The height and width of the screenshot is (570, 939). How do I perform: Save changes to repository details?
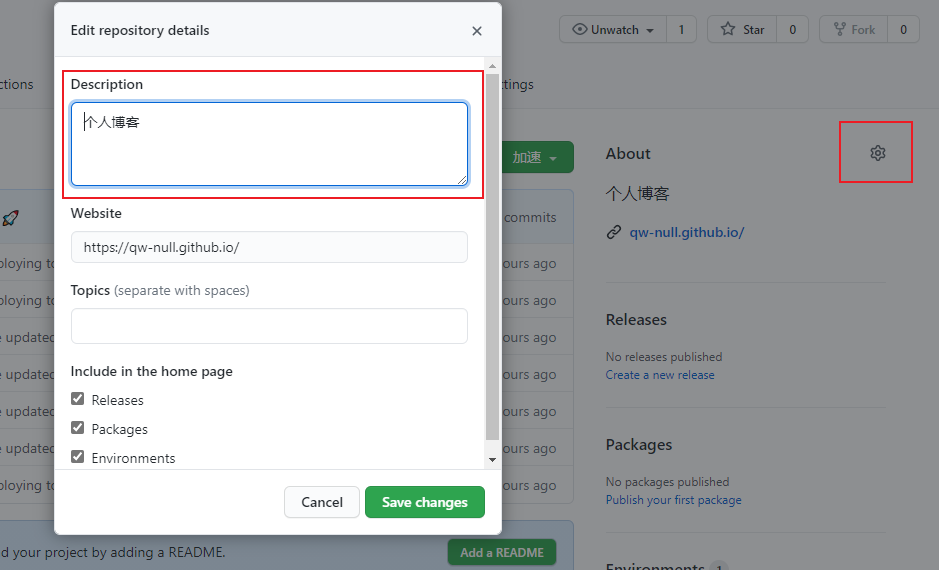click(x=425, y=502)
